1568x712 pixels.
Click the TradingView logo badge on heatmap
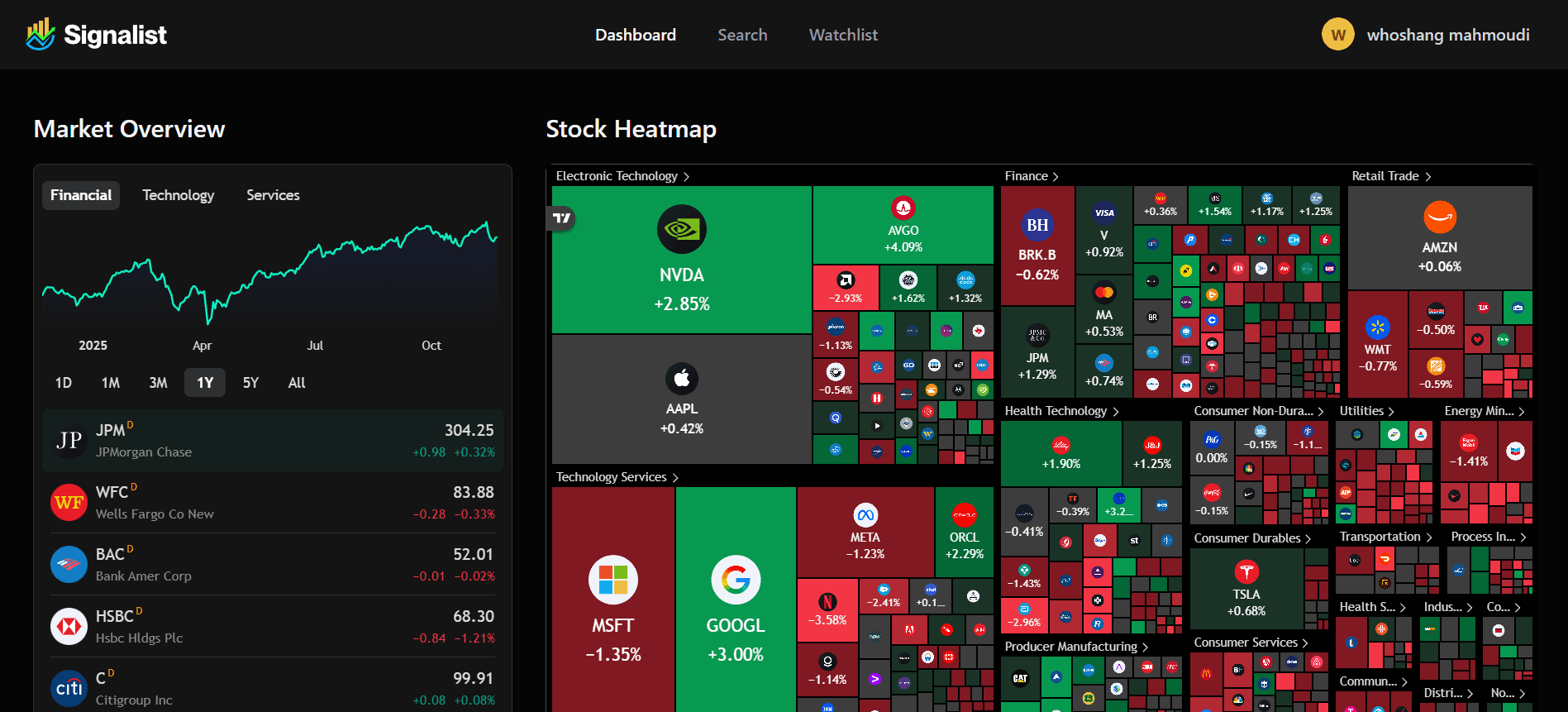[562, 218]
